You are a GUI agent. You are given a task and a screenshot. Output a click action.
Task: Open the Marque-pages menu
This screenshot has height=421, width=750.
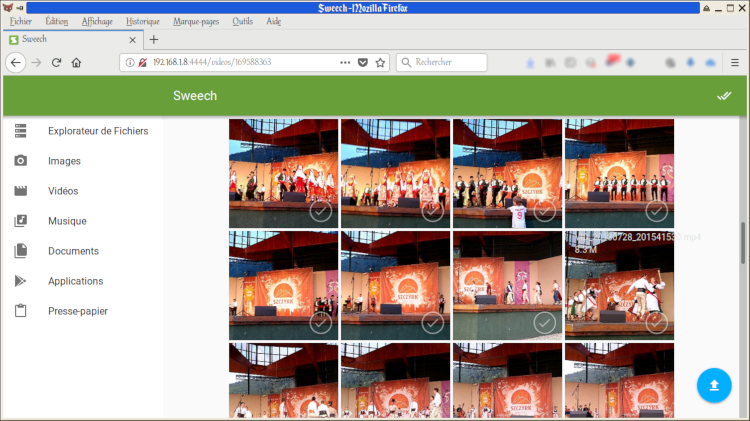click(196, 22)
